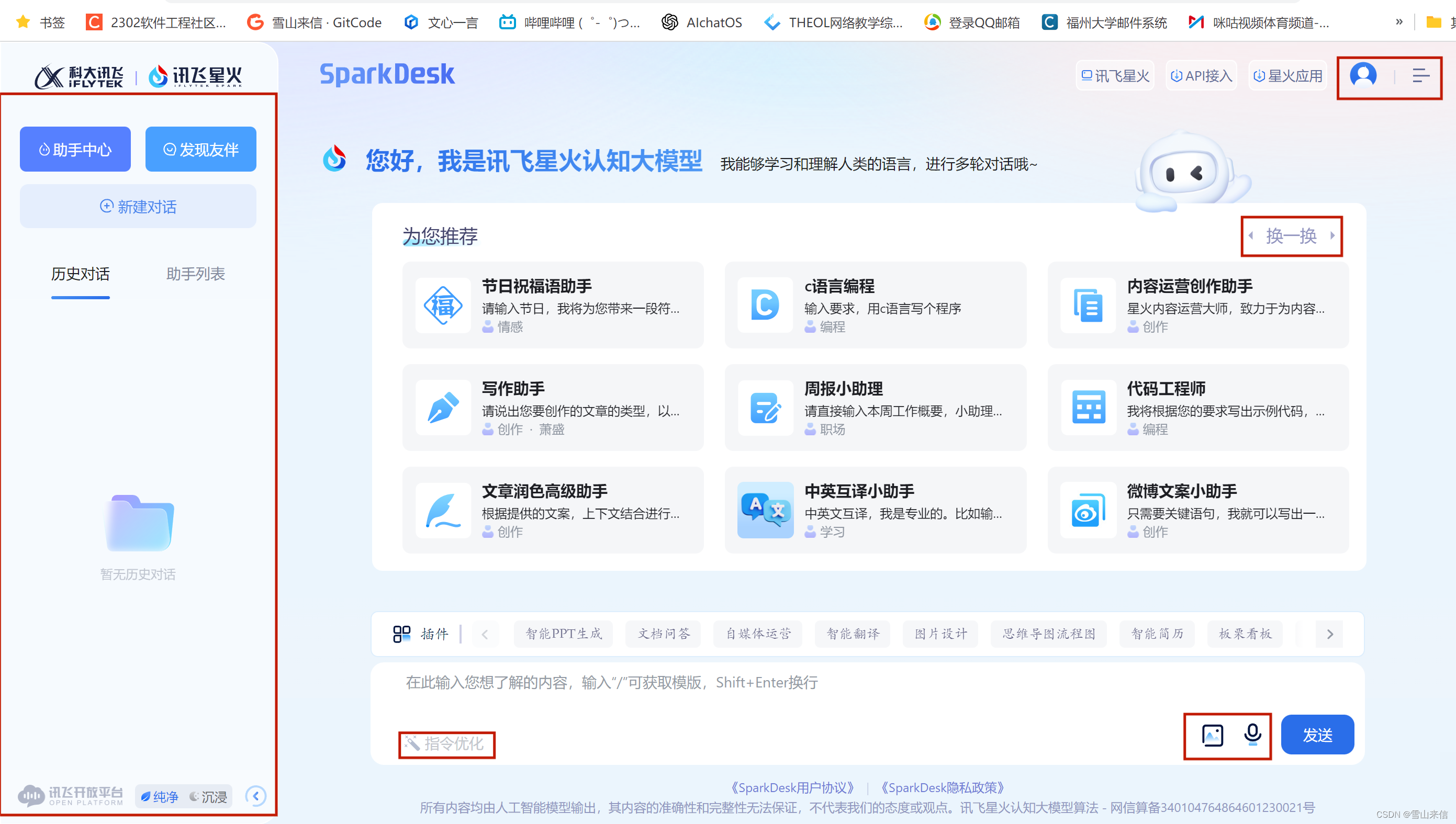
Task: Show next recommendations with 换一换 right arrow
Action: tap(1332, 235)
